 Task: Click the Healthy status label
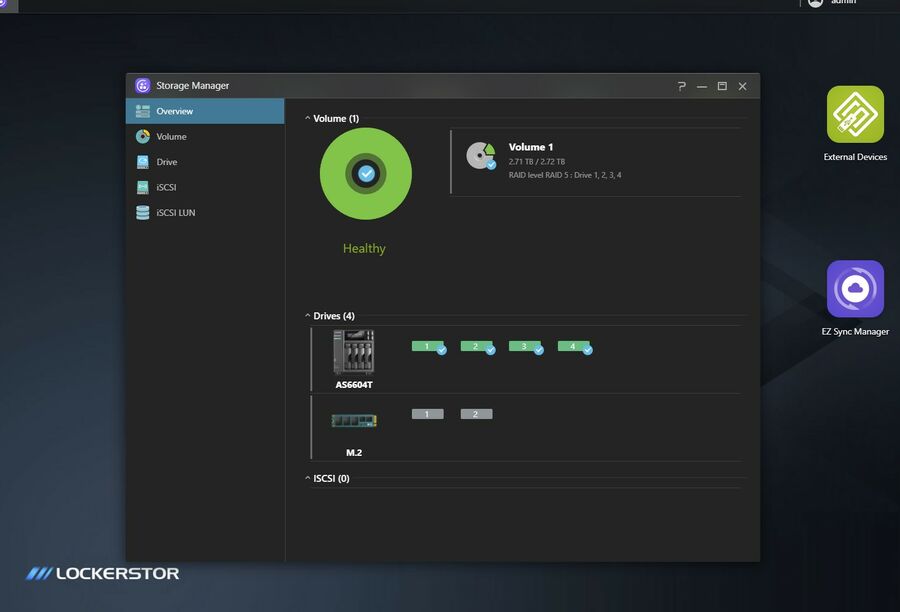(364, 248)
